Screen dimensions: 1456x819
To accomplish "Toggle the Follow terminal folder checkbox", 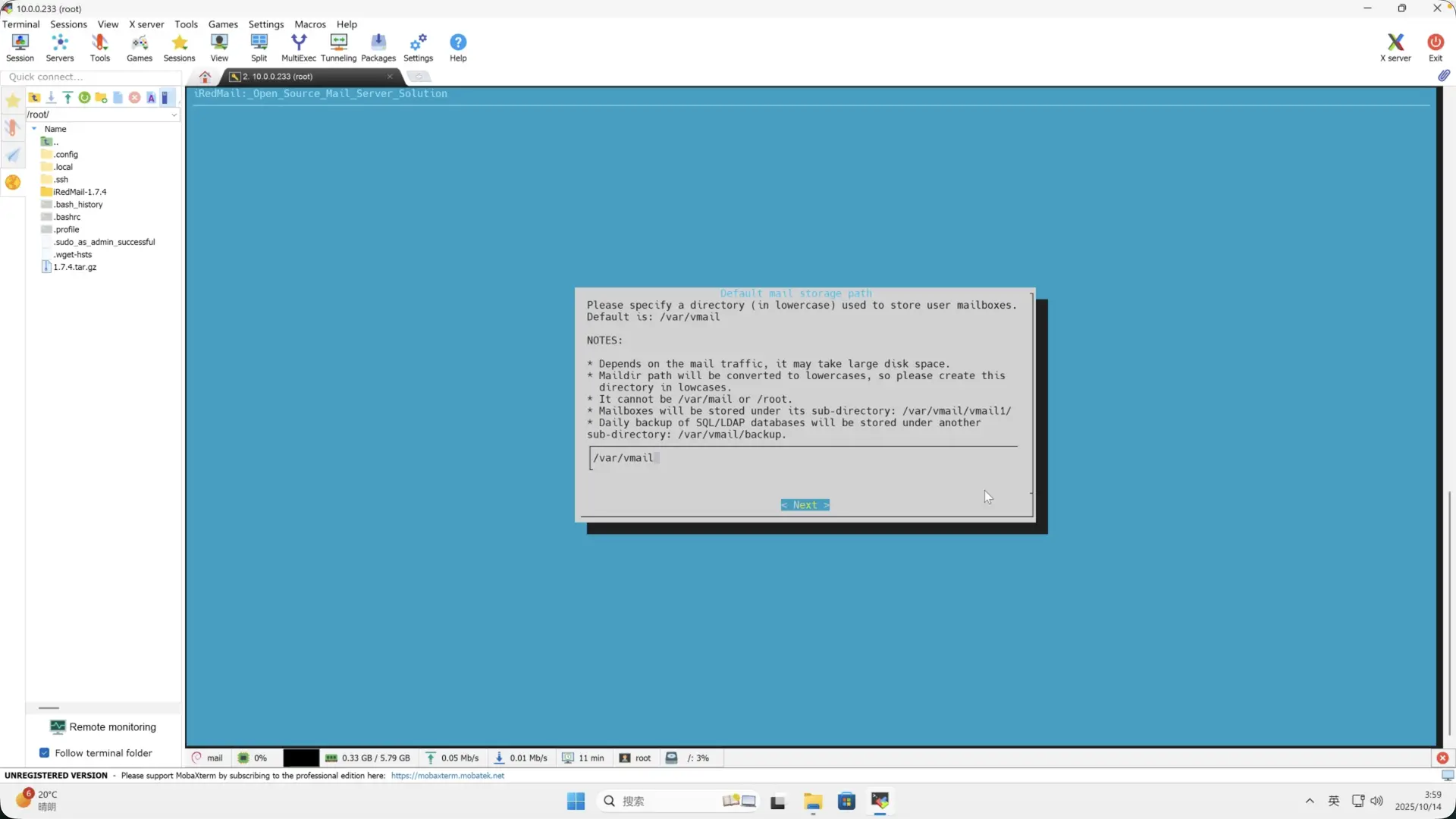I will click(x=44, y=753).
